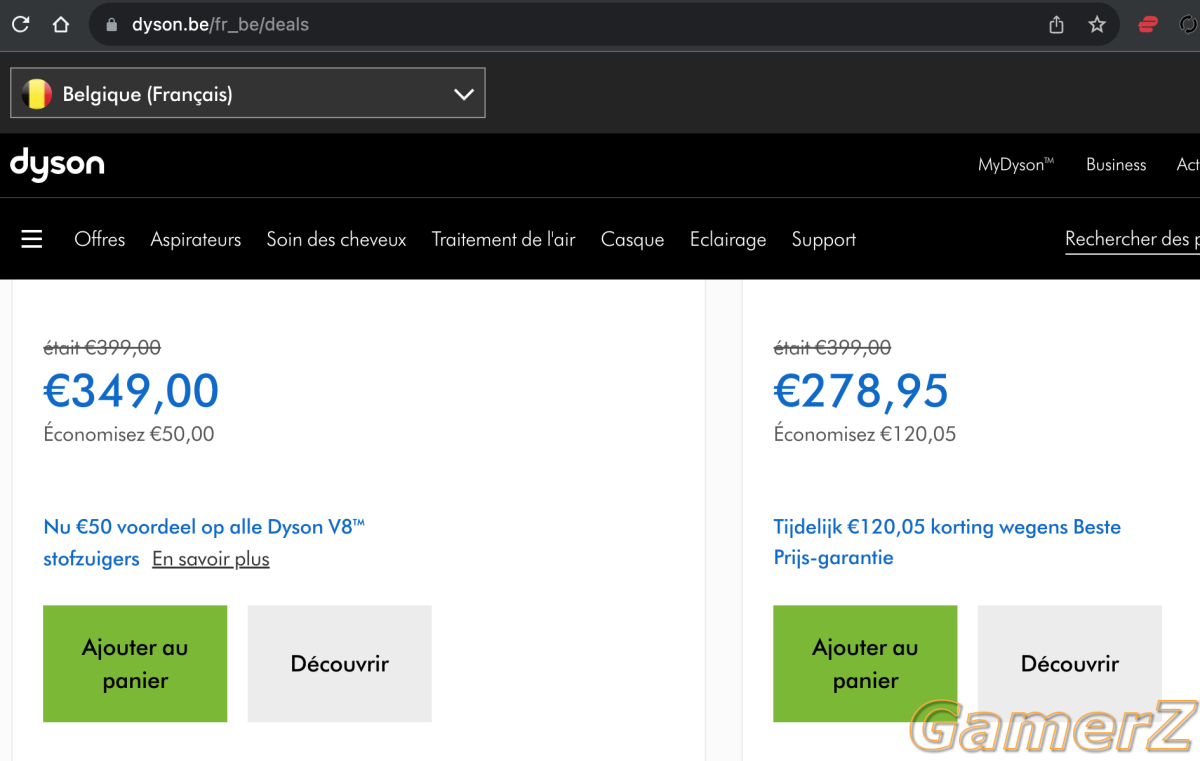Viewport: 1200px width, 761px height.
Task: Open the Business link
Action: [1116, 164]
